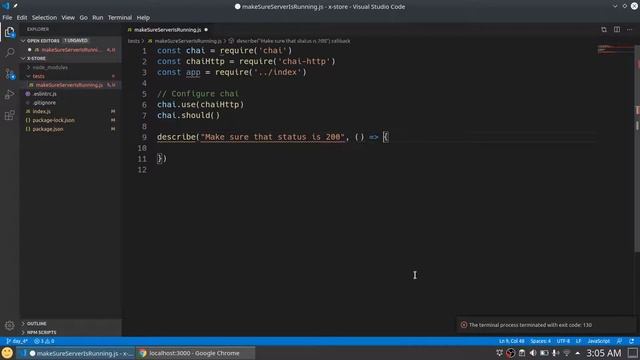The height and width of the screenshot is (360, 640).
Task: Select the makeSureServerIsRunning.js editor tab
Action: pyautogui.click(x=167, y=29)
